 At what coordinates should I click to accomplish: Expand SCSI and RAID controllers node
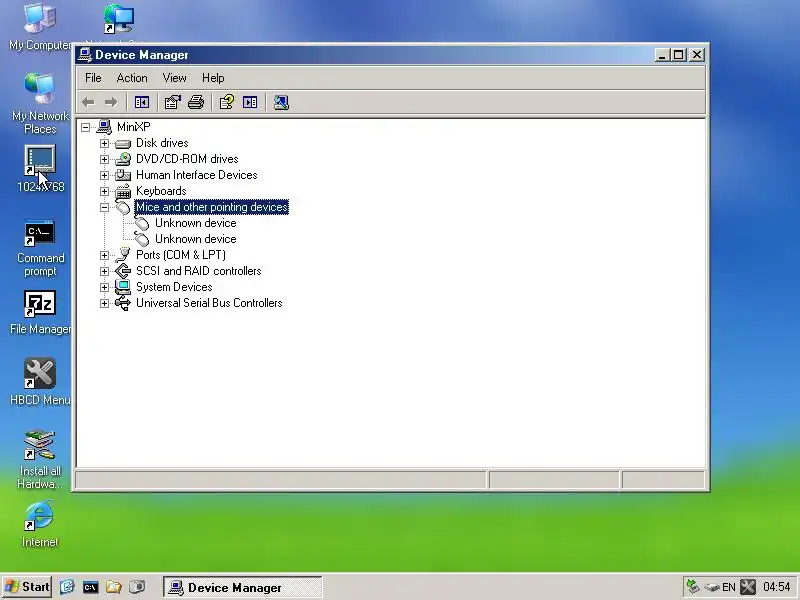pos(105,271)
